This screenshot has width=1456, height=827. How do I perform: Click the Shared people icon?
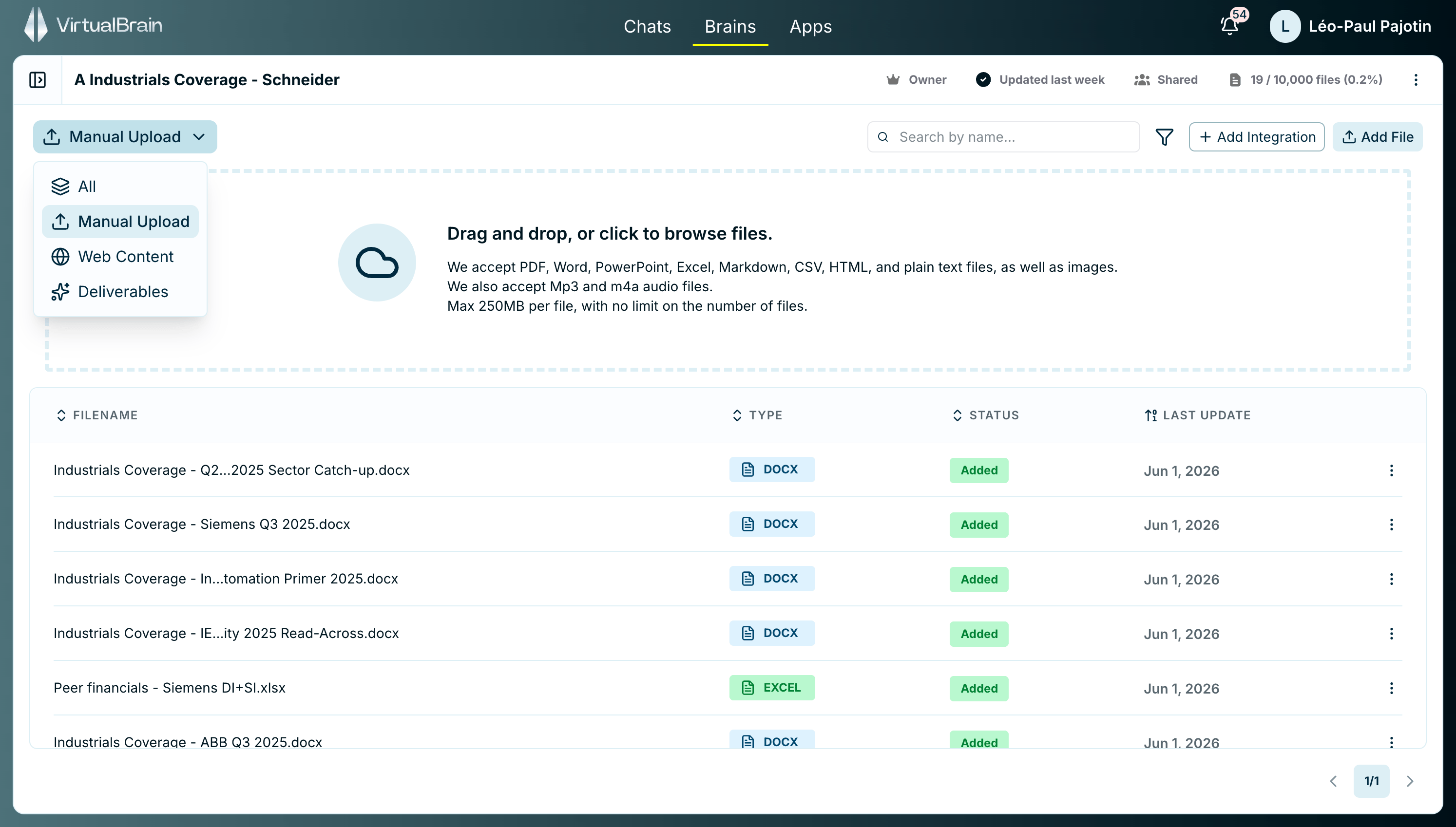pos(1142,79)
